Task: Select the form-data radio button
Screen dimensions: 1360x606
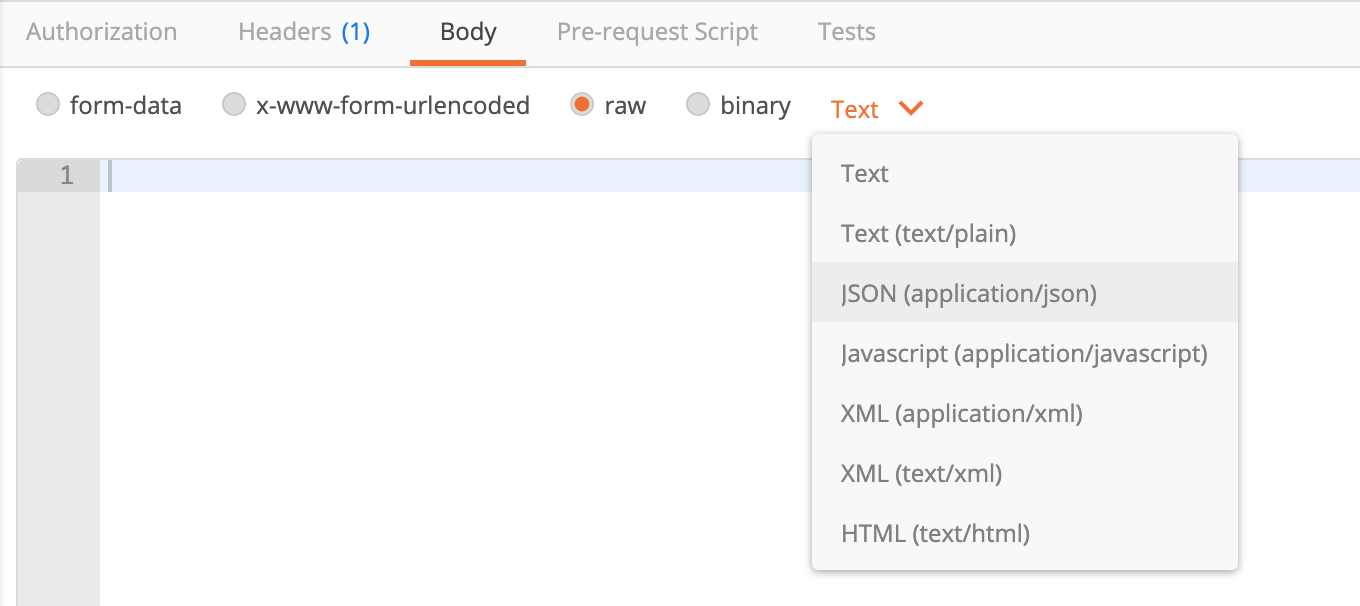Action: [x=48, y=105]
